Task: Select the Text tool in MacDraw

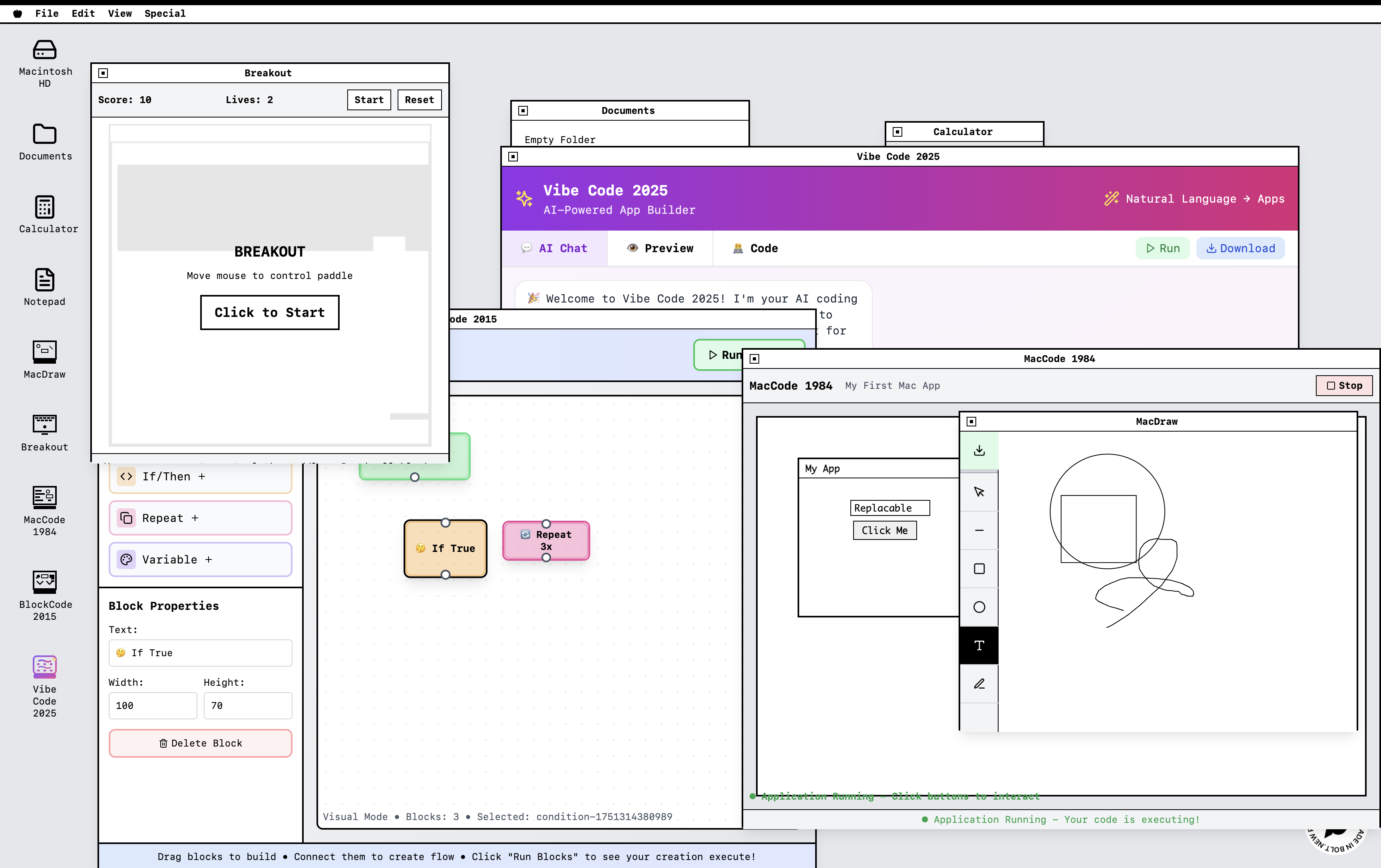Action: coord(978,645)
